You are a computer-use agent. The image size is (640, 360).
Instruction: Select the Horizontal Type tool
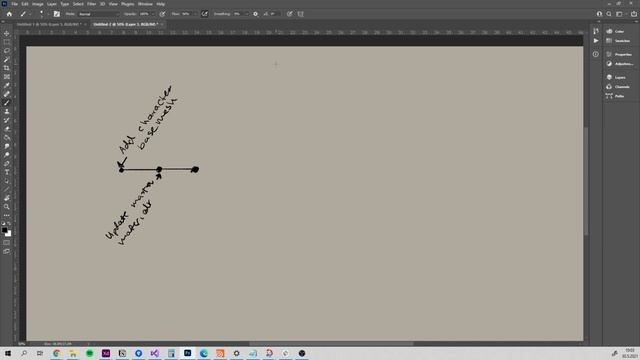(7, 172)
